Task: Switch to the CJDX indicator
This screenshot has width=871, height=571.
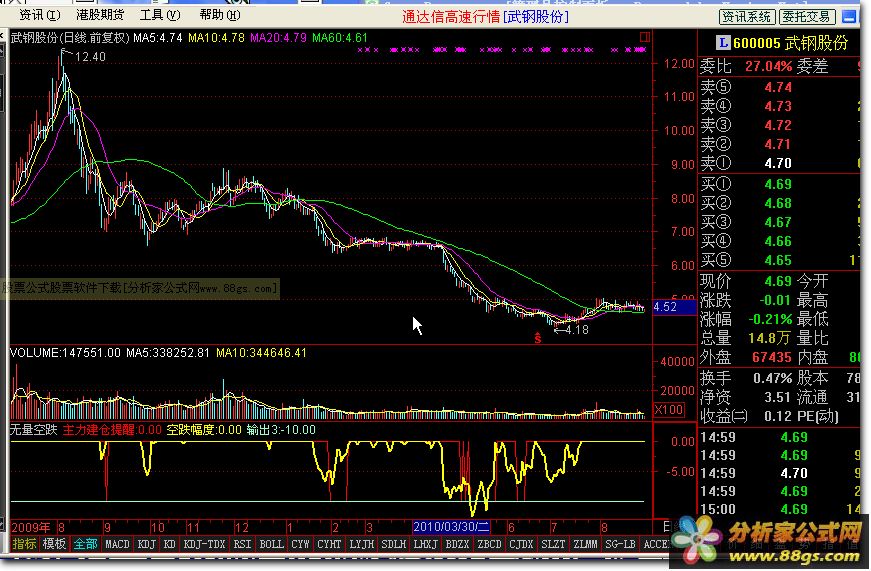Action: click(521, 544)
